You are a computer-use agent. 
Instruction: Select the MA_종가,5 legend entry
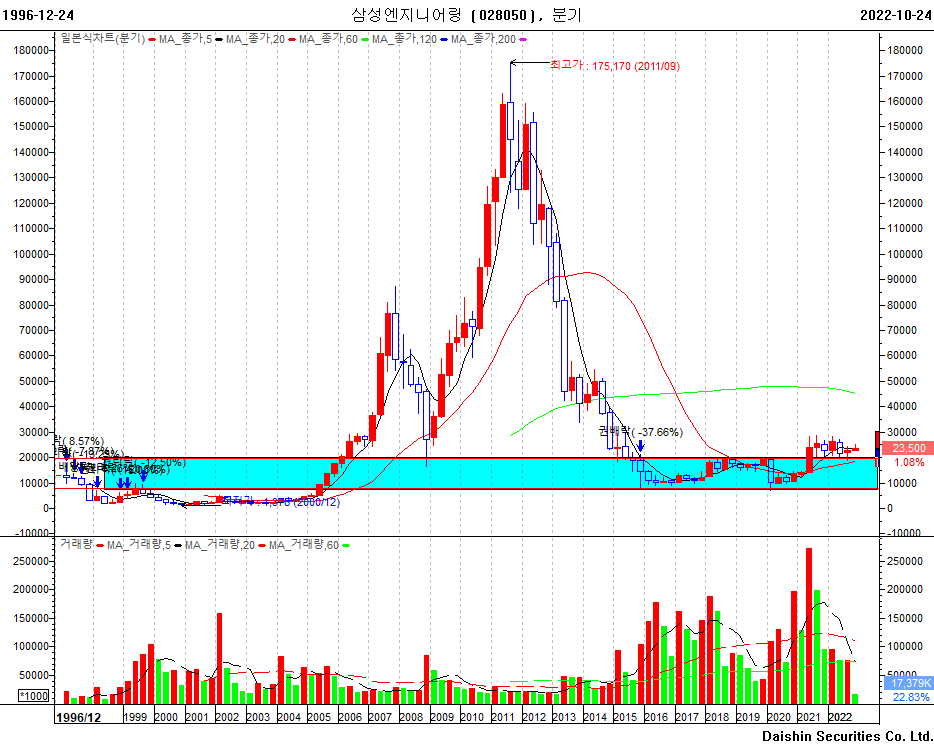click(x=185, y=39)
